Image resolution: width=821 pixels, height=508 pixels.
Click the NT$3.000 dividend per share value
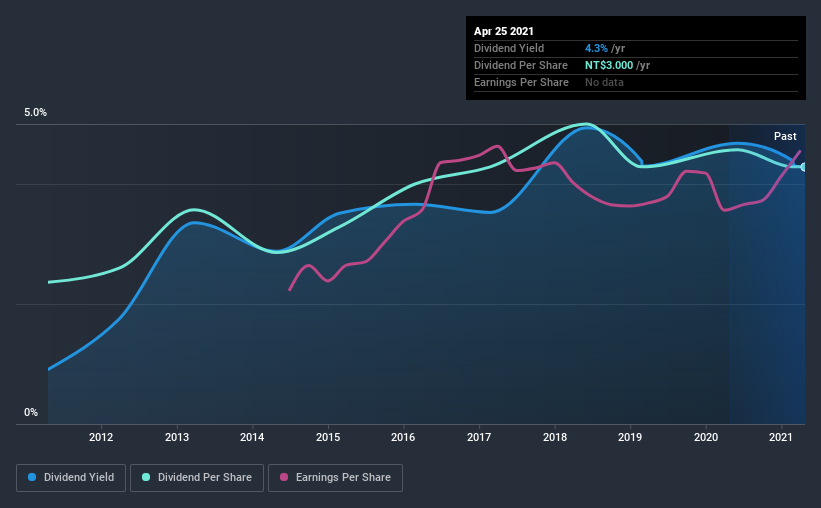click(609, 65)
